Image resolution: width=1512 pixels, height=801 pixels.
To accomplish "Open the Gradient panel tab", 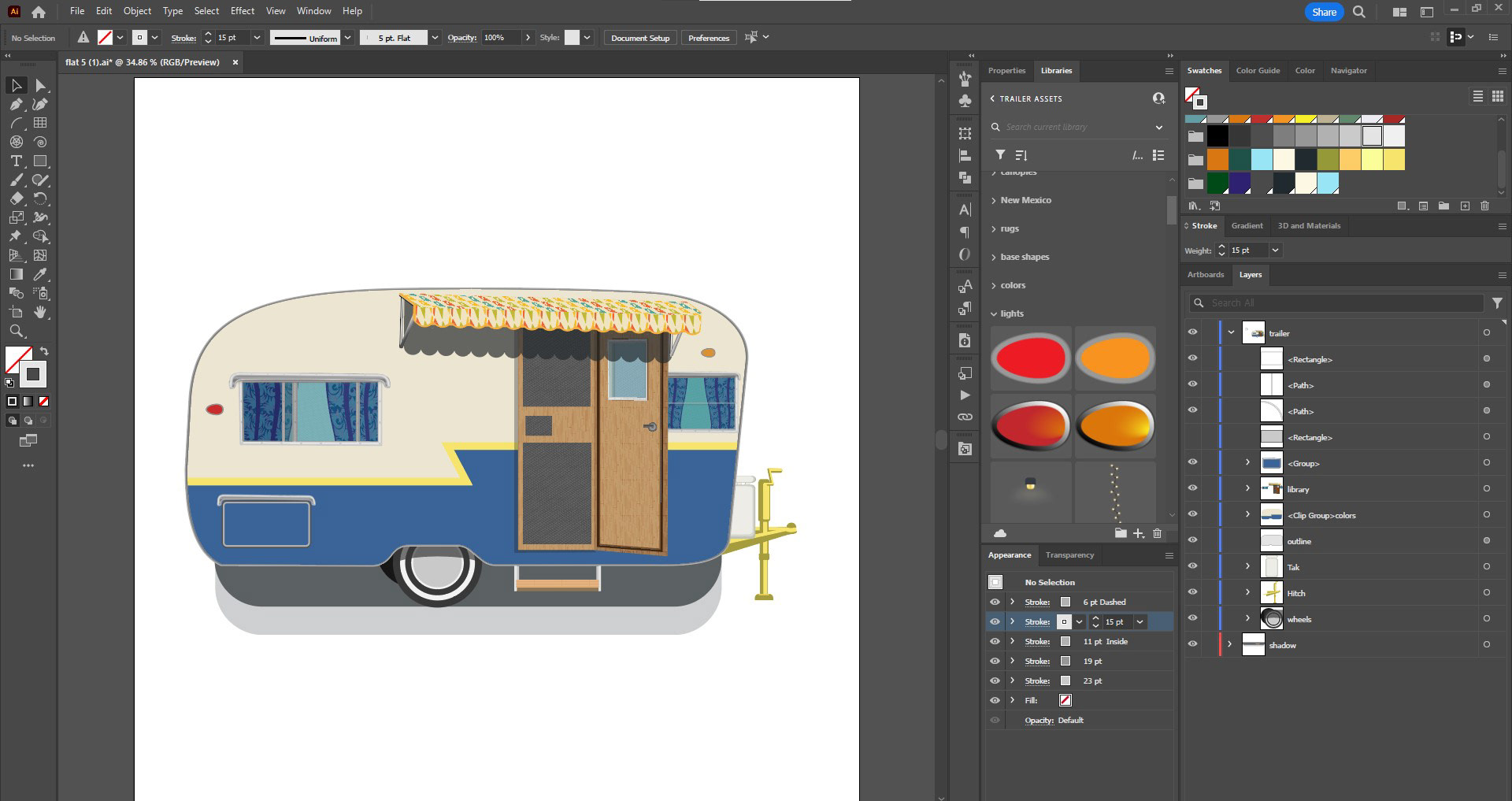I will click(1247, 226).
